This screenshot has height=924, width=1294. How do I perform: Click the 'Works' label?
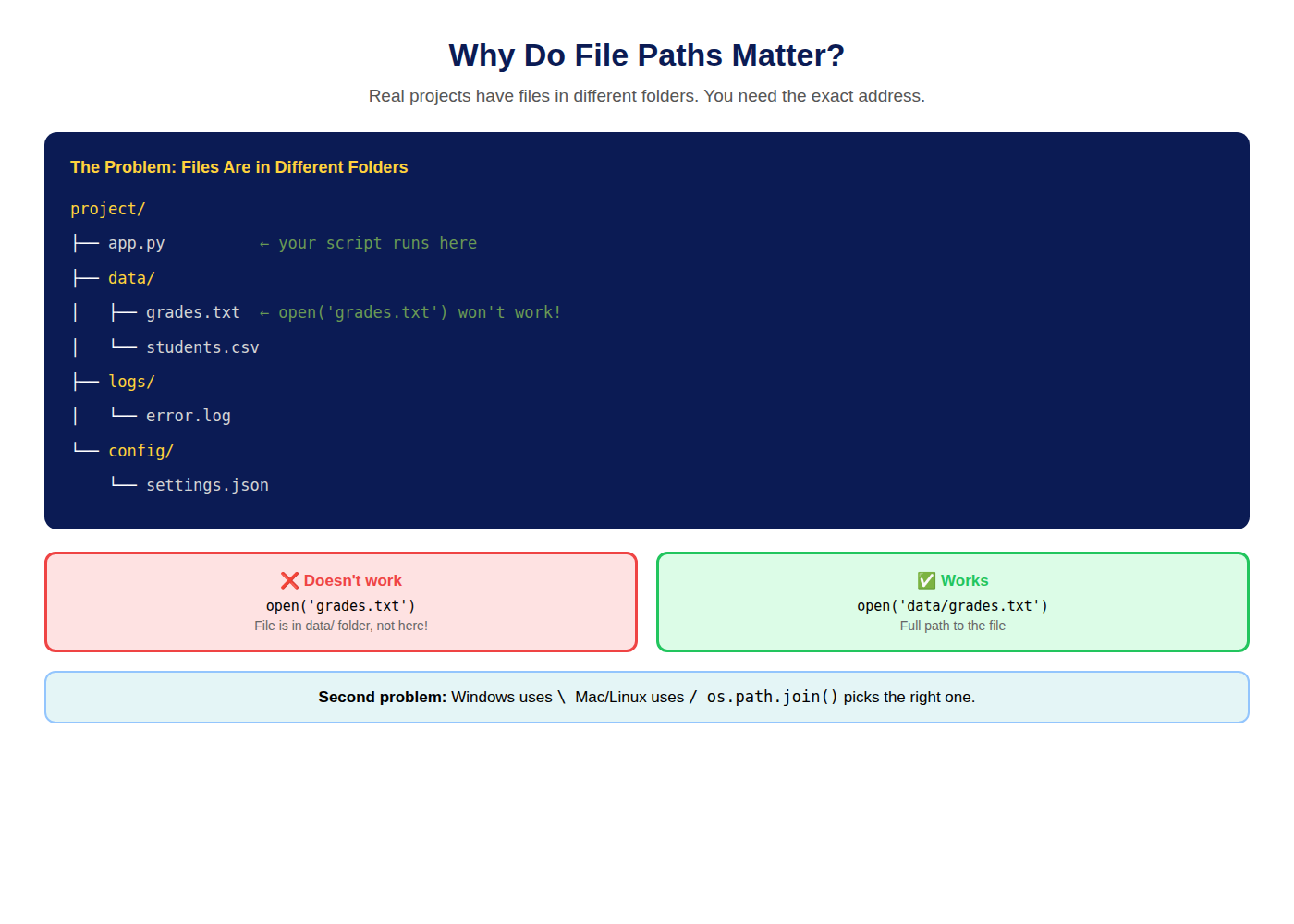click(965, 580)
